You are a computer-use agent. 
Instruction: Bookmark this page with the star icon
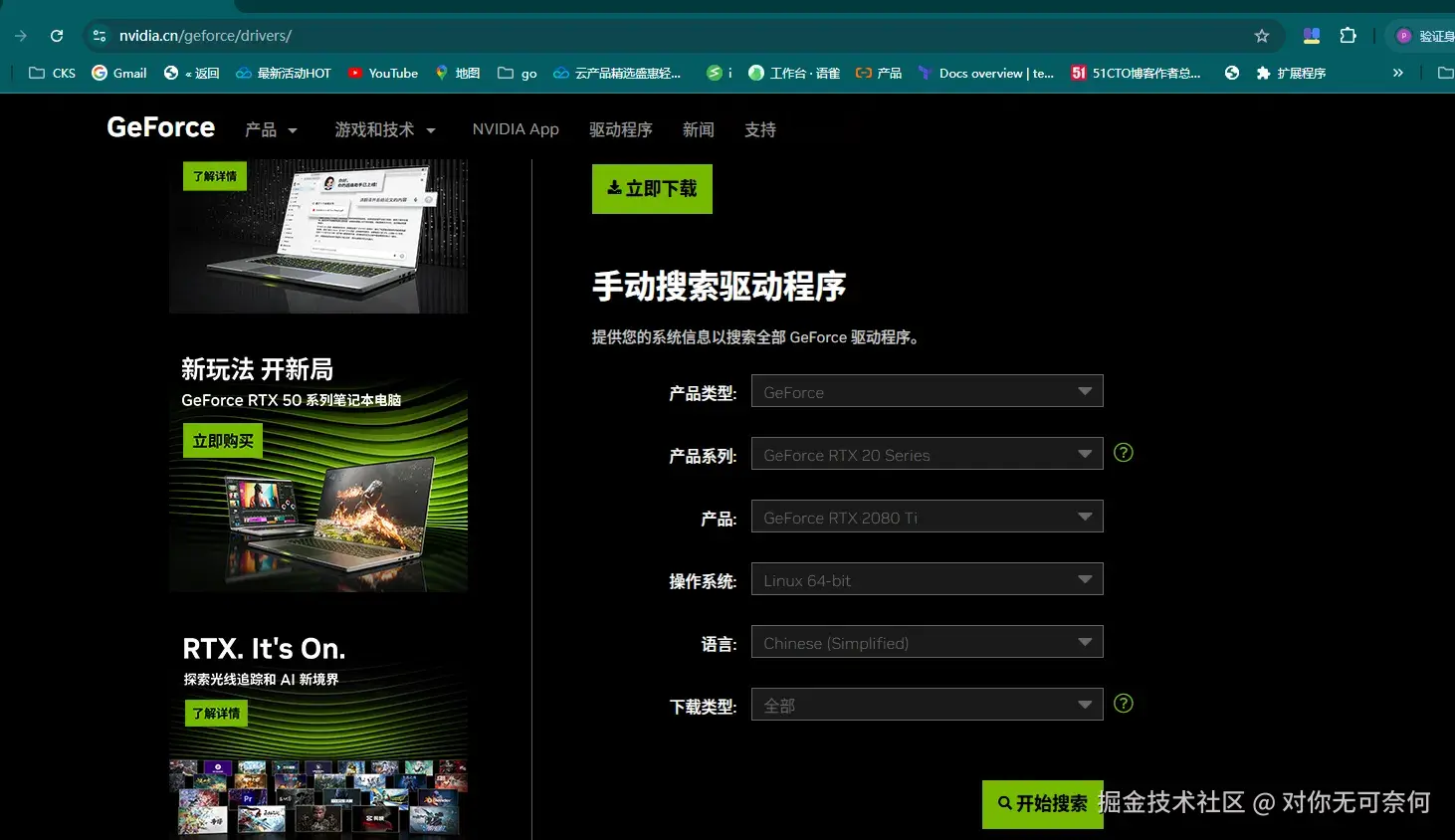1262,36
